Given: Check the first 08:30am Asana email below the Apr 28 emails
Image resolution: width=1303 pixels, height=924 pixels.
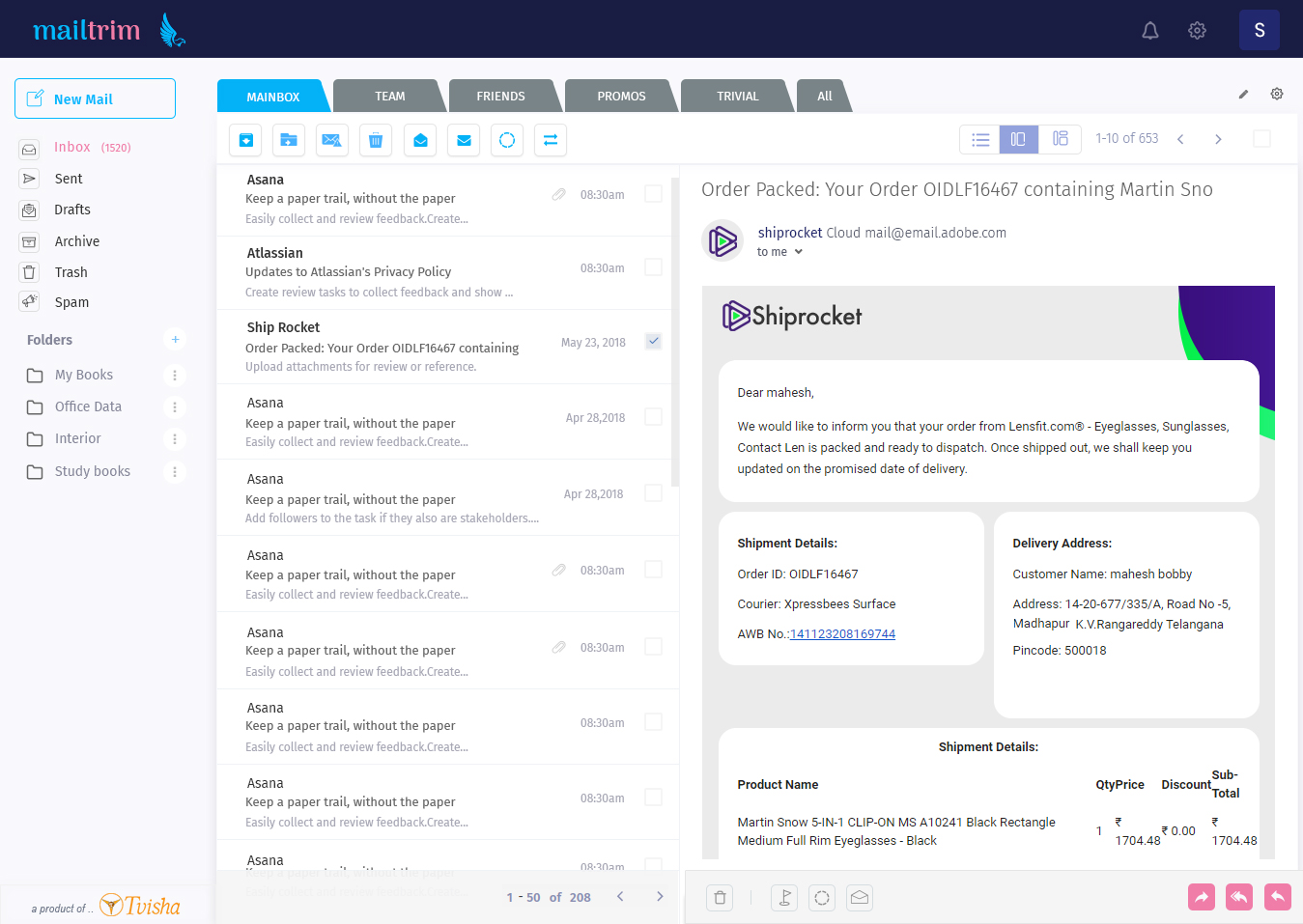Looking at the screenshot, I should click(x=653, y=569).
